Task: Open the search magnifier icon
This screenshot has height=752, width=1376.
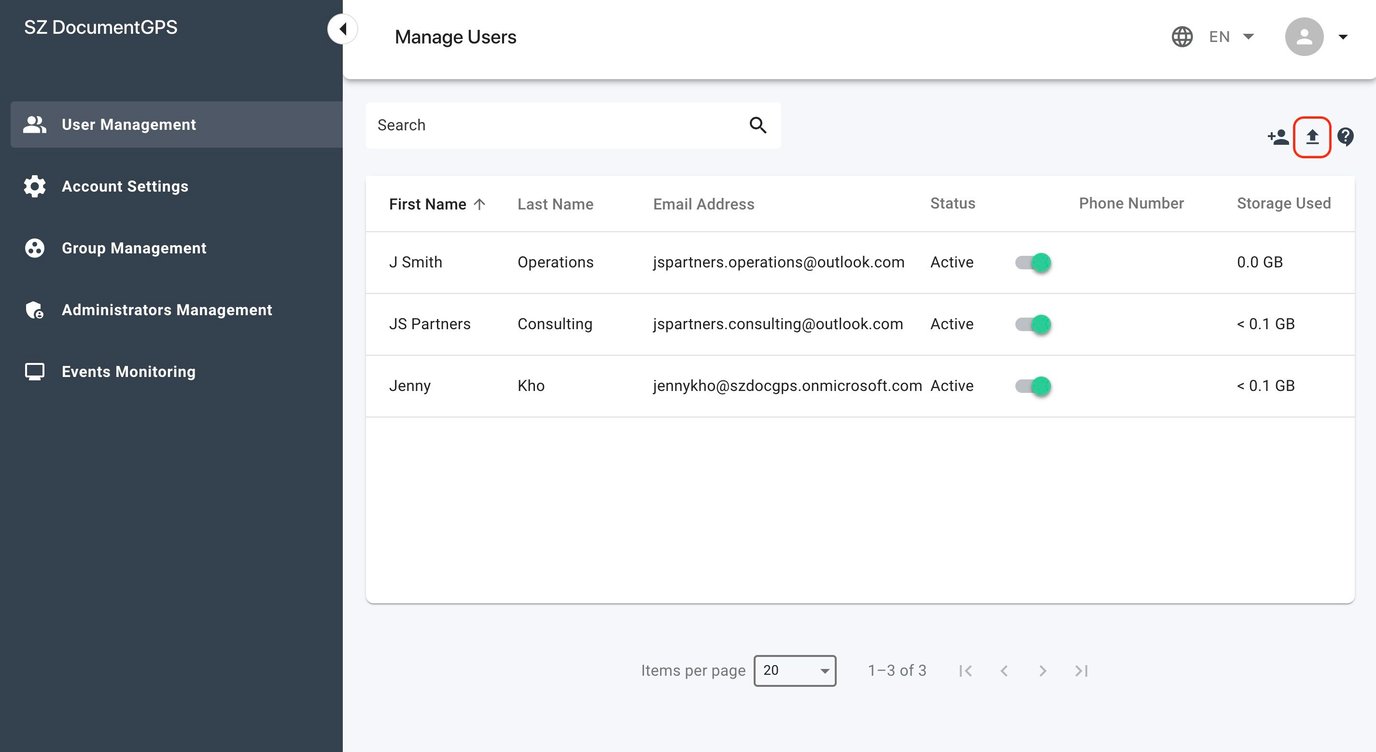Action: click(757, 124)
